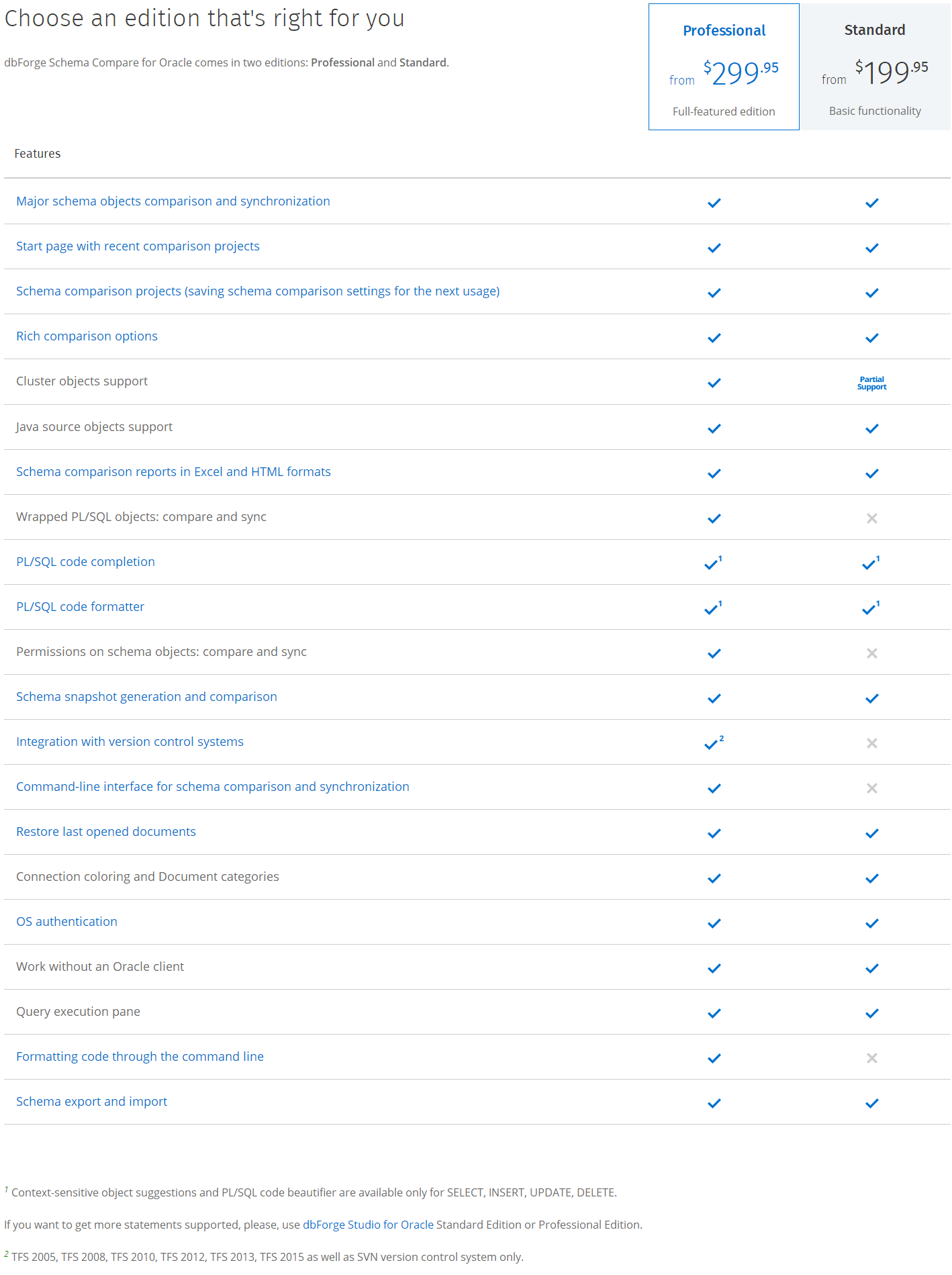Screen dimensions: 952x1275
Task: Click Professional checkmark for Rich comparison options
Action: (x=714, y=338)
